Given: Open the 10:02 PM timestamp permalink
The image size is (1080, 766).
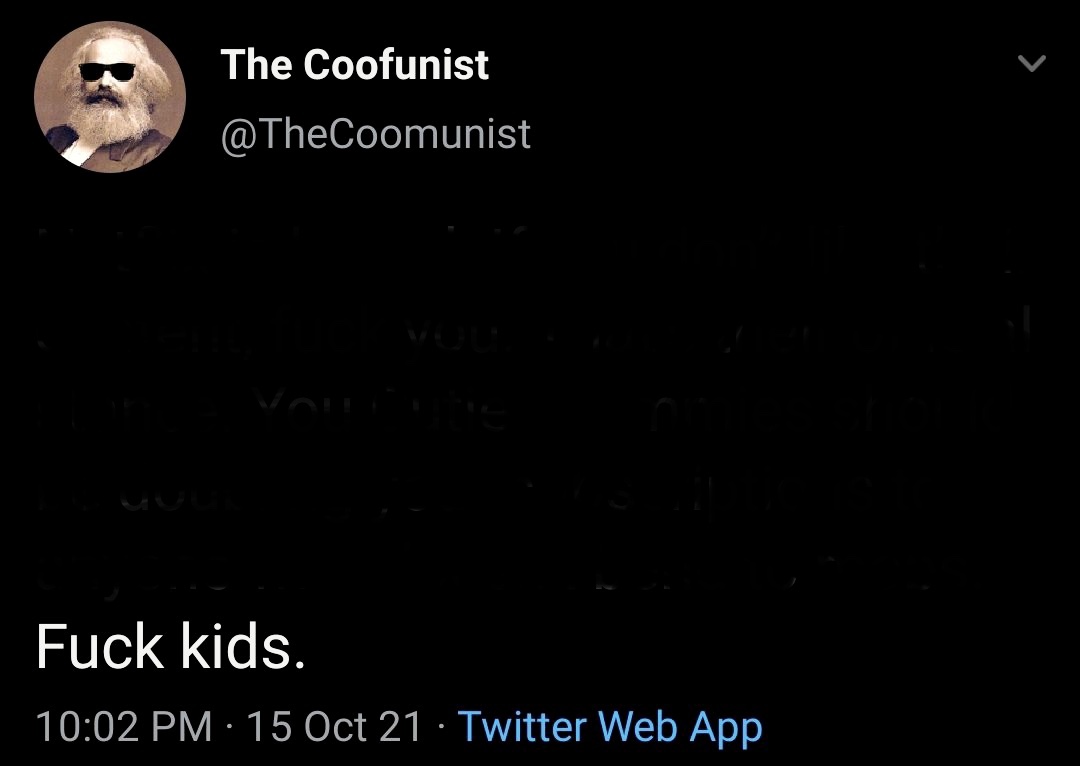Looking at the screenshot, I should tap(124, 727).
